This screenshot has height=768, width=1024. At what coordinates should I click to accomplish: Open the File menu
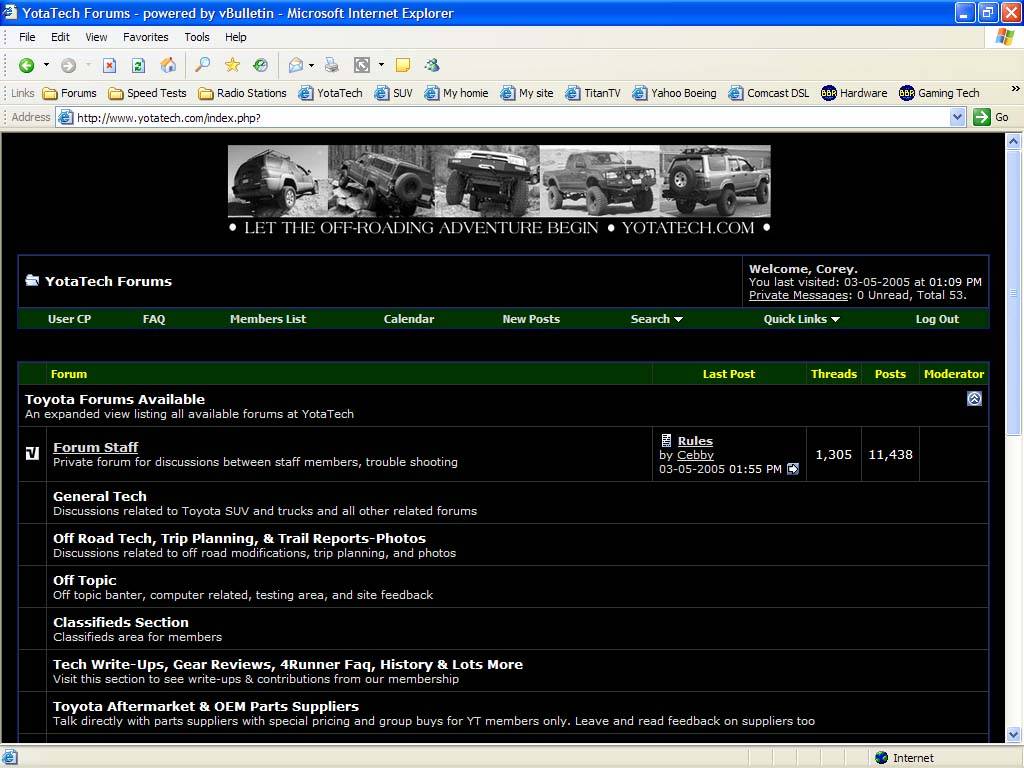click(x=27, y=37)
